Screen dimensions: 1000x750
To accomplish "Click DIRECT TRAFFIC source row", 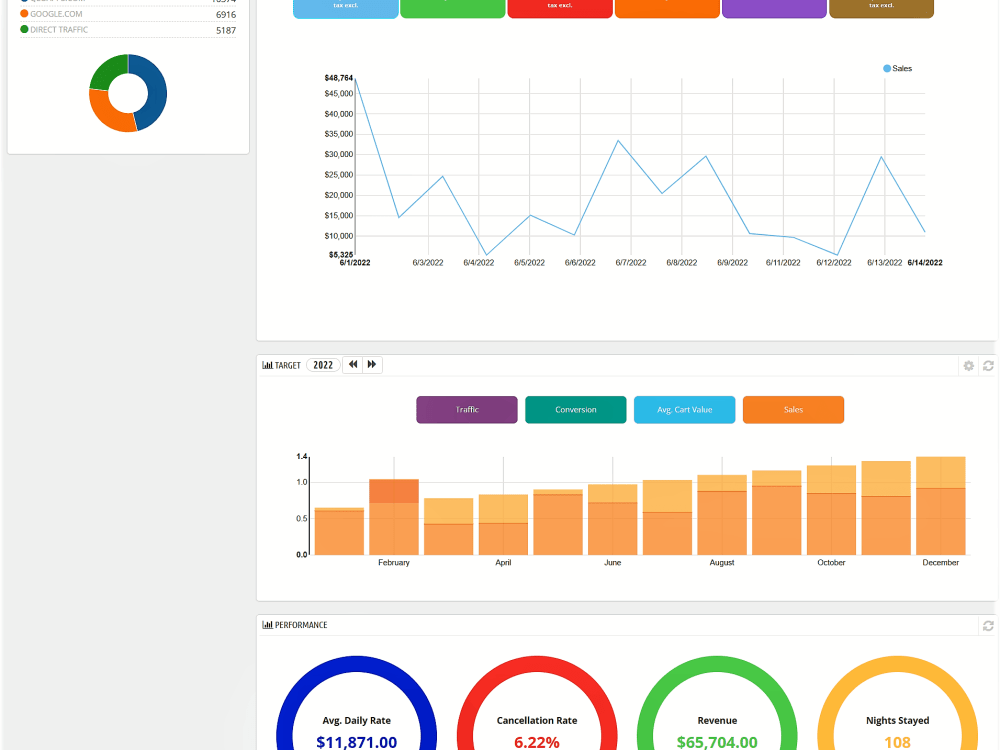I will coord(128,30).
